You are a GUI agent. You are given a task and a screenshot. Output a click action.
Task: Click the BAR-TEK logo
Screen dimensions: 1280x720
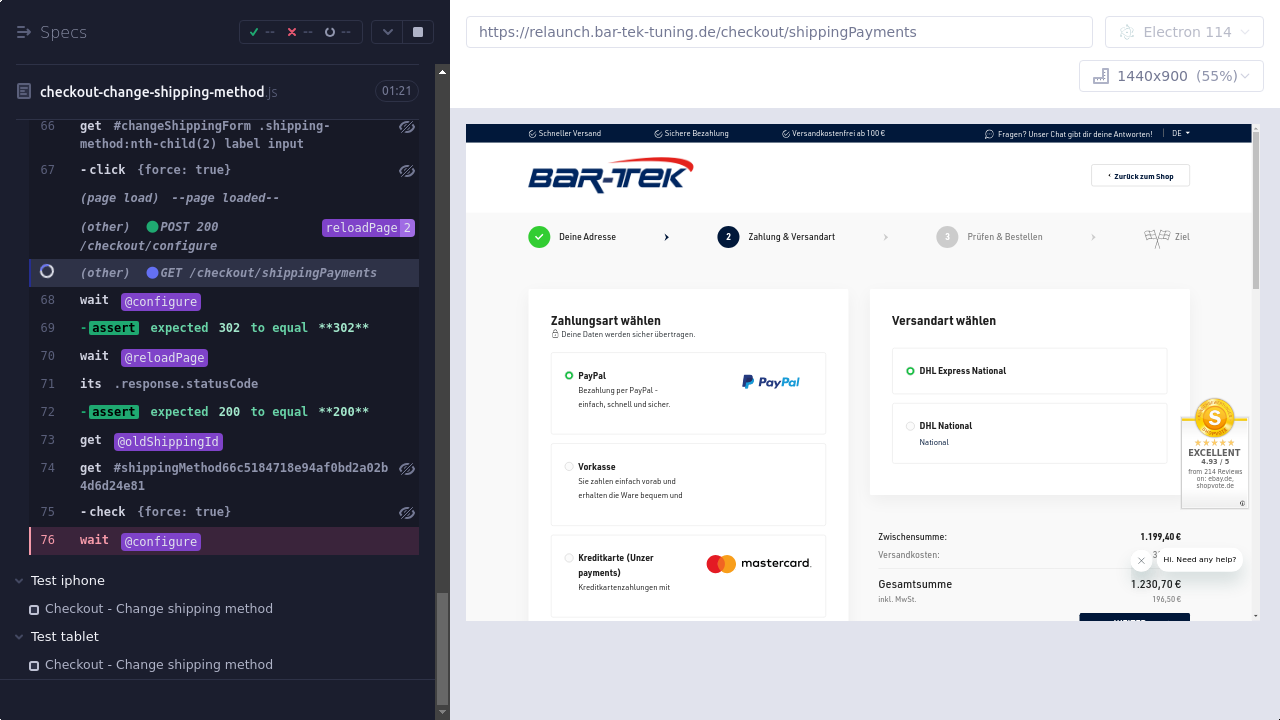click(610, 176)
